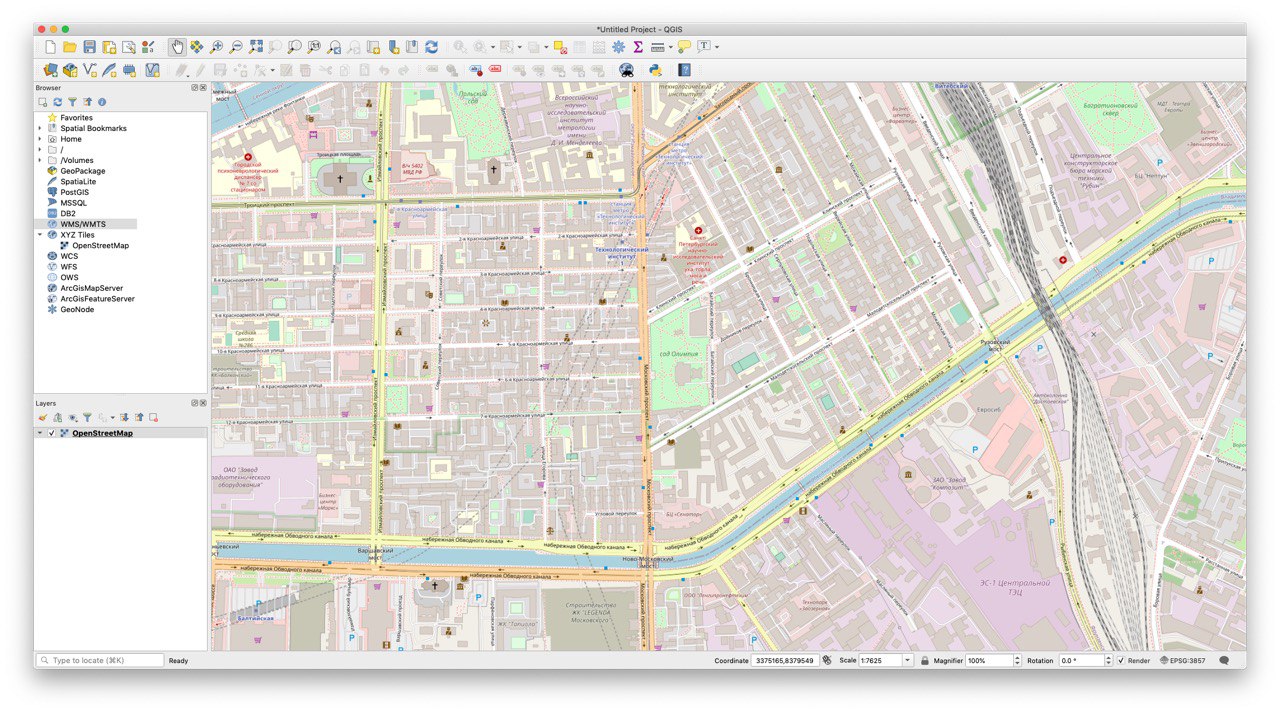This screenshot has height=713, width=1280.
Task: Open the Measure tool dropdown arrow
Action: click(x=671, y=47)
